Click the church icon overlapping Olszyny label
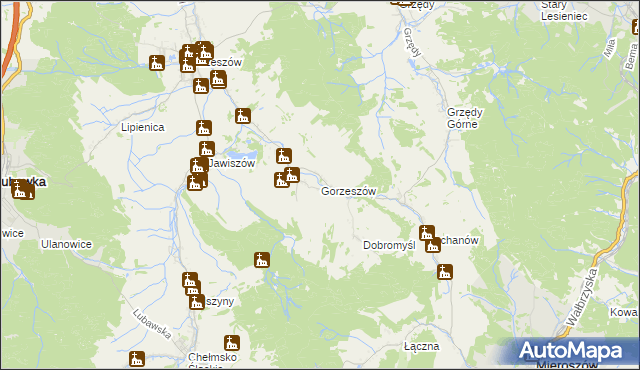The height and width of the screenshot is (370, 640). click(197, 302)
